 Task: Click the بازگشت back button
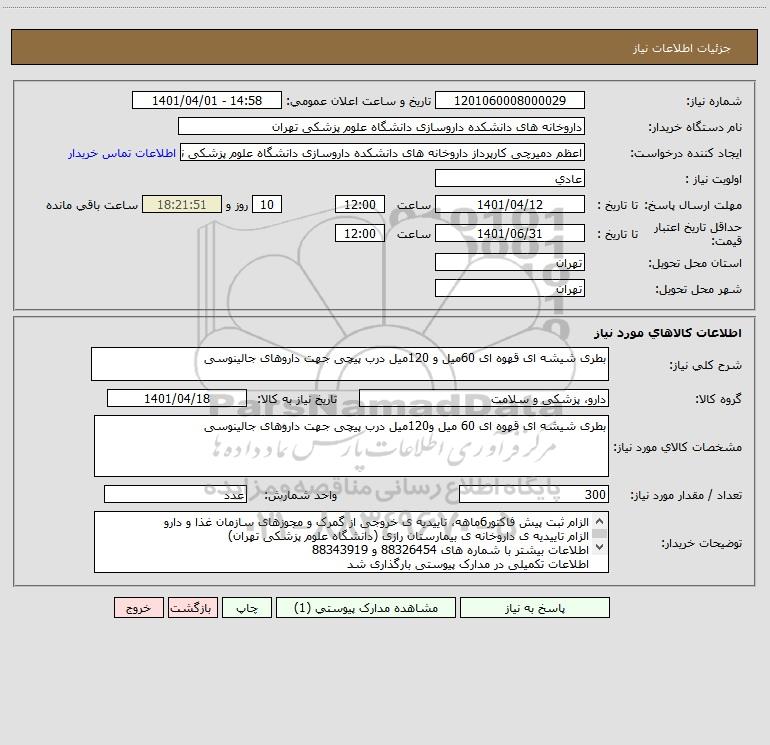(192, 608)
